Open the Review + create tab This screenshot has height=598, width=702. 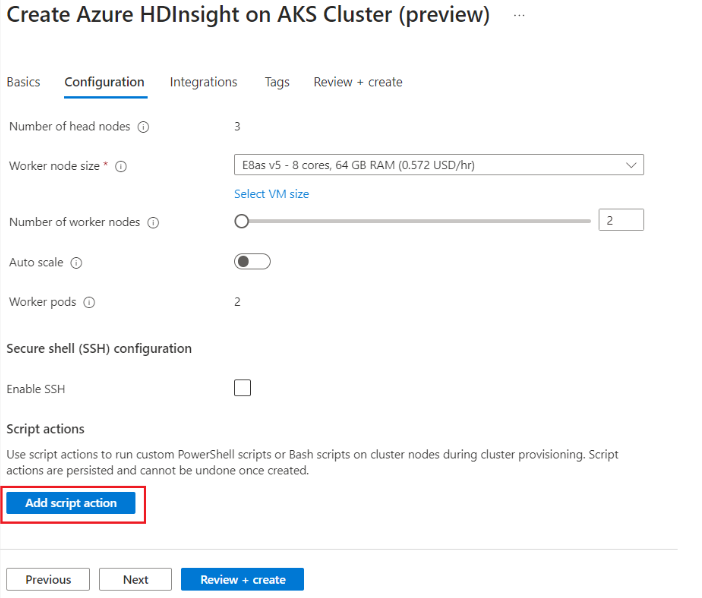[x=358, y=82]
